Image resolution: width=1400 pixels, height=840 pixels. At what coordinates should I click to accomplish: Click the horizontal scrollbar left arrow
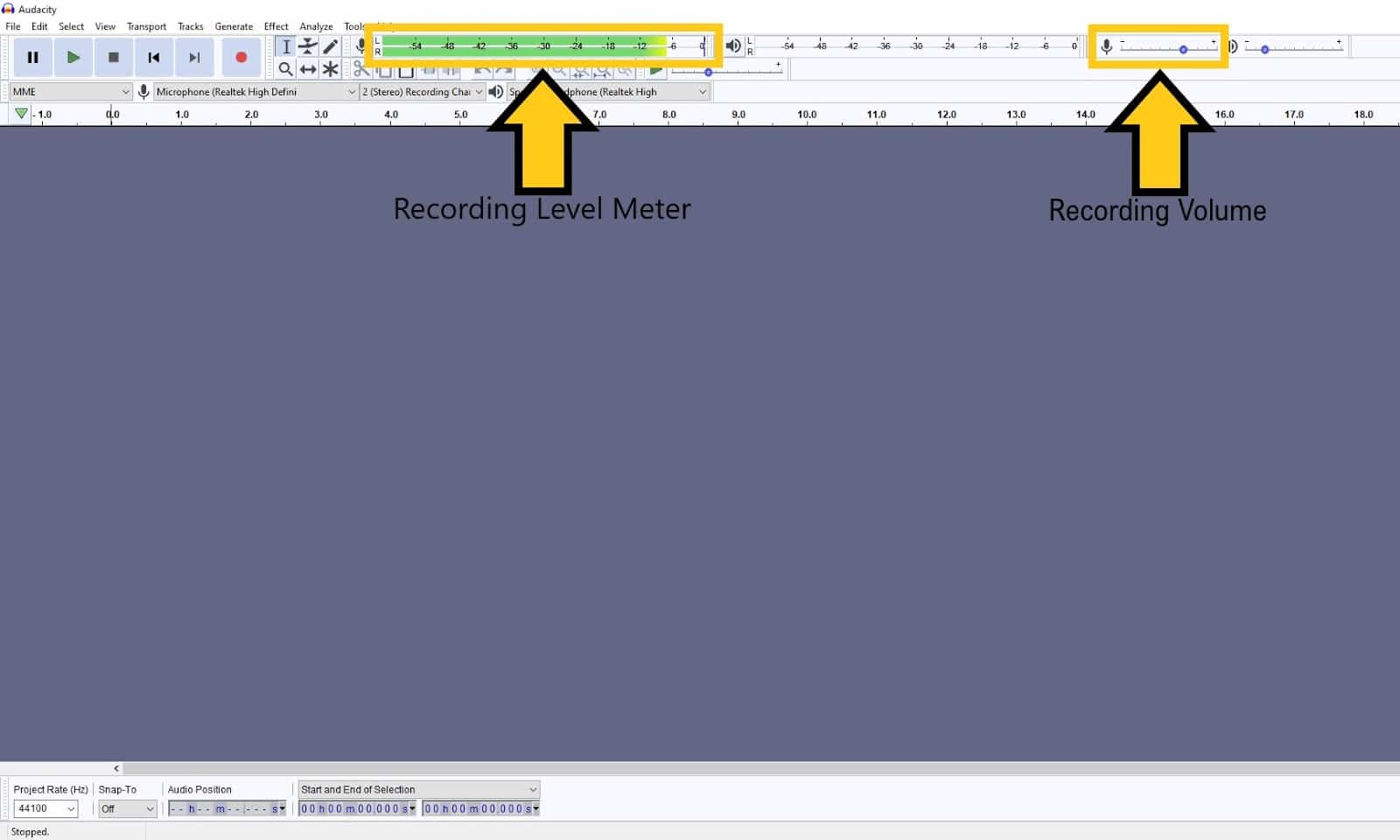[115, 768]
